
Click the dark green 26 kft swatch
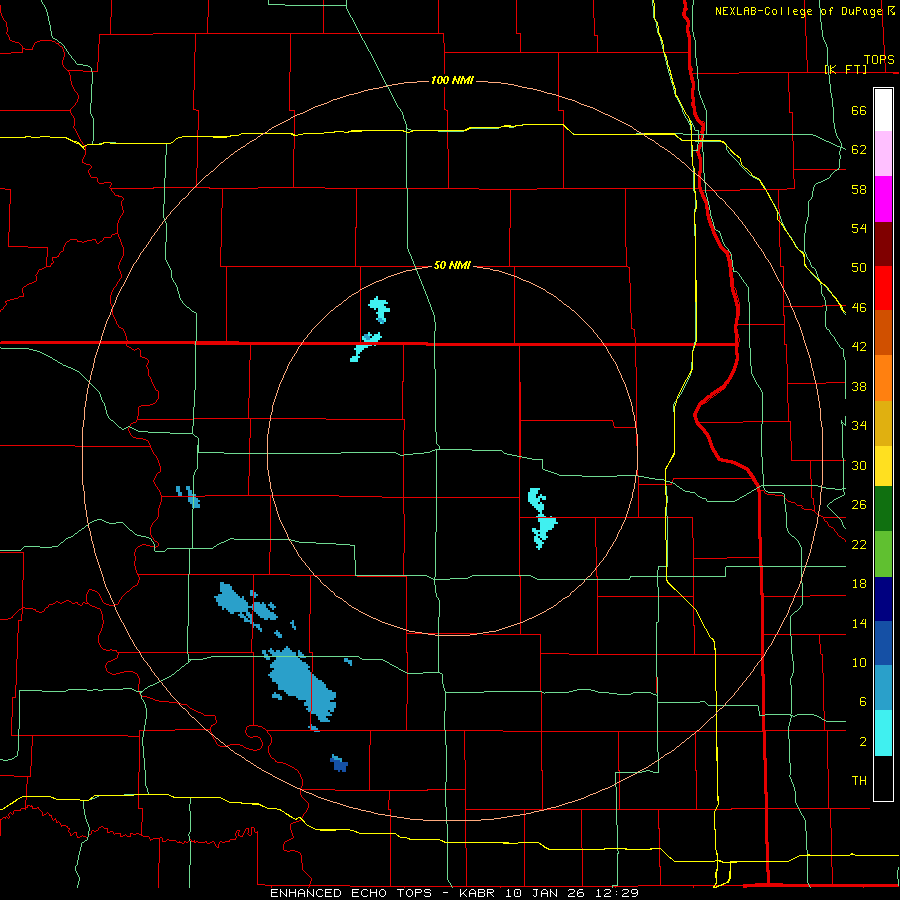click(x=883, y=509)
